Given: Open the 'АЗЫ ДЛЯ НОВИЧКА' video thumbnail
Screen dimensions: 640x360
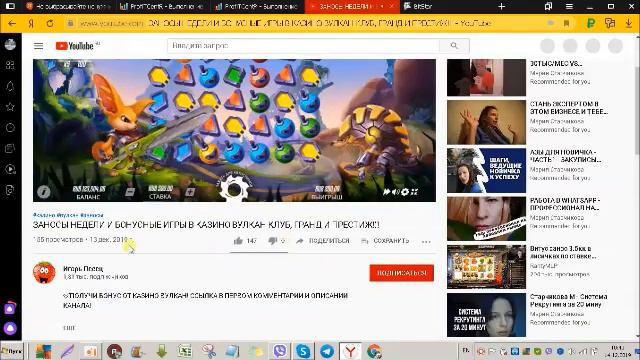Looking at the screenshot, I should tap(486, 170).
